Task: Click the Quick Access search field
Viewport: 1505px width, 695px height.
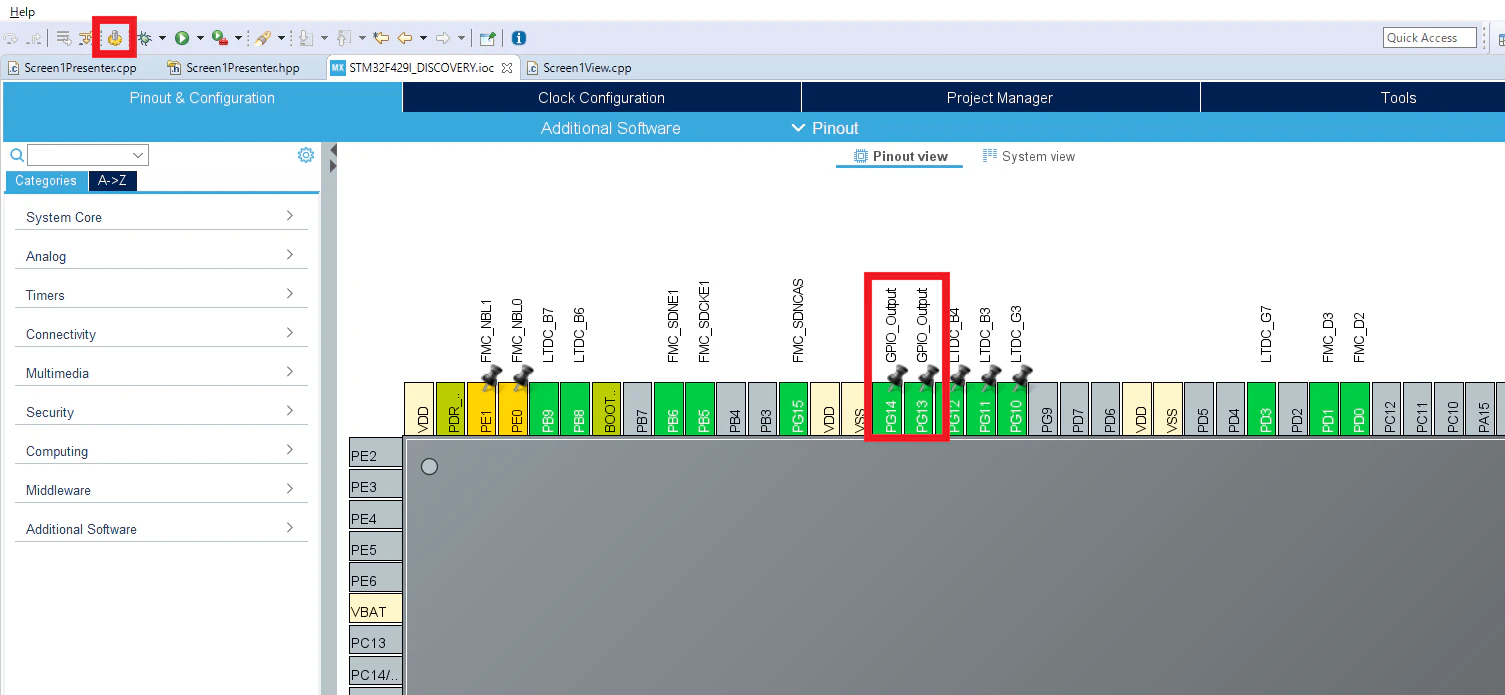Action: [x=1430, y=38]
